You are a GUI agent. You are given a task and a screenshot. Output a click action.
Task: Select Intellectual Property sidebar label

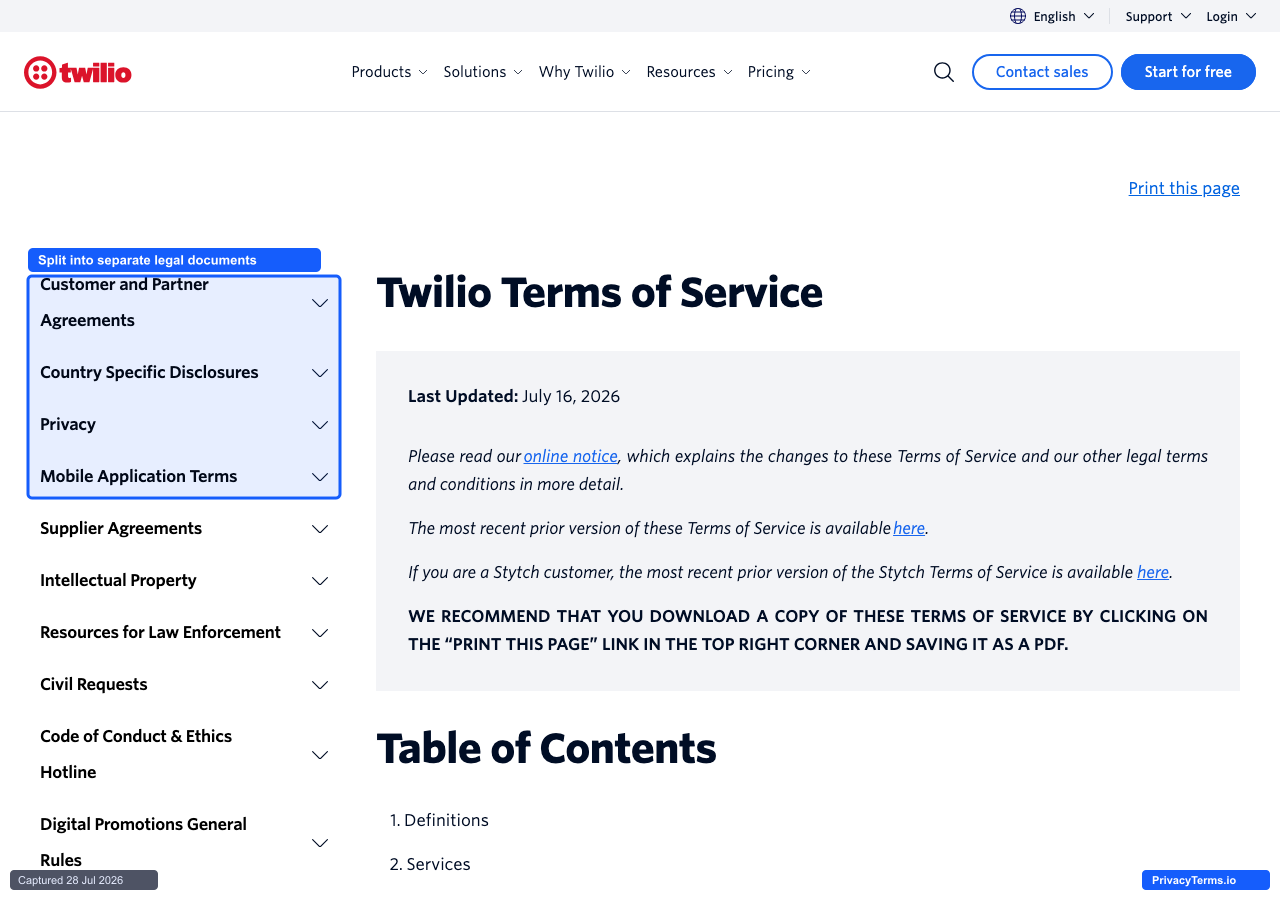tap(118, 580)
